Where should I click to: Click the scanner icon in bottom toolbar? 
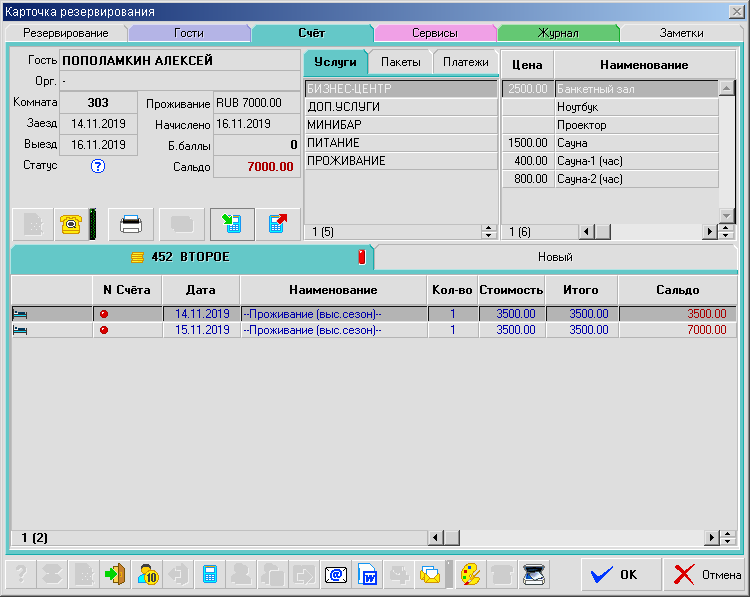pos(536,575)
